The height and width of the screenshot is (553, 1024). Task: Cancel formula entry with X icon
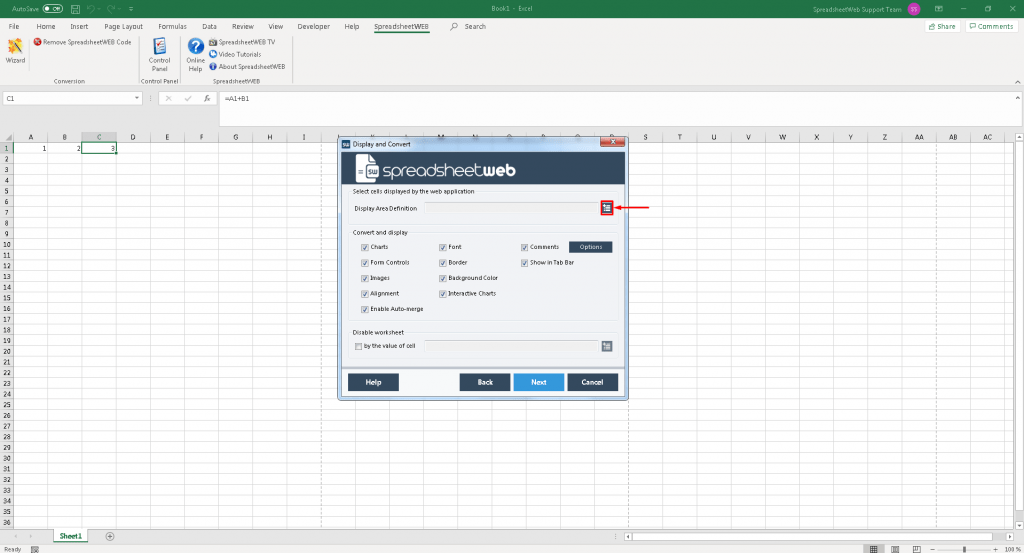tap(168, 99)
